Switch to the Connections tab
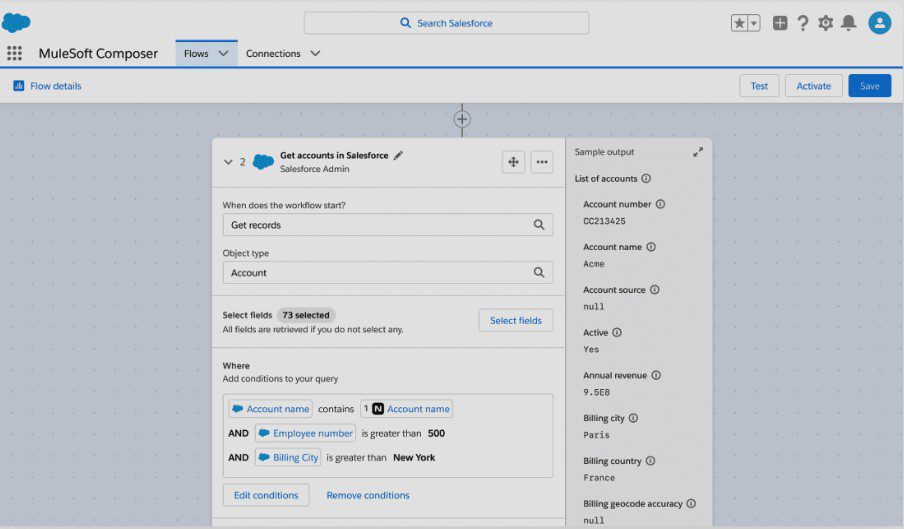The height and width of the screenshot is (529, 904). (x=273, y=54)
